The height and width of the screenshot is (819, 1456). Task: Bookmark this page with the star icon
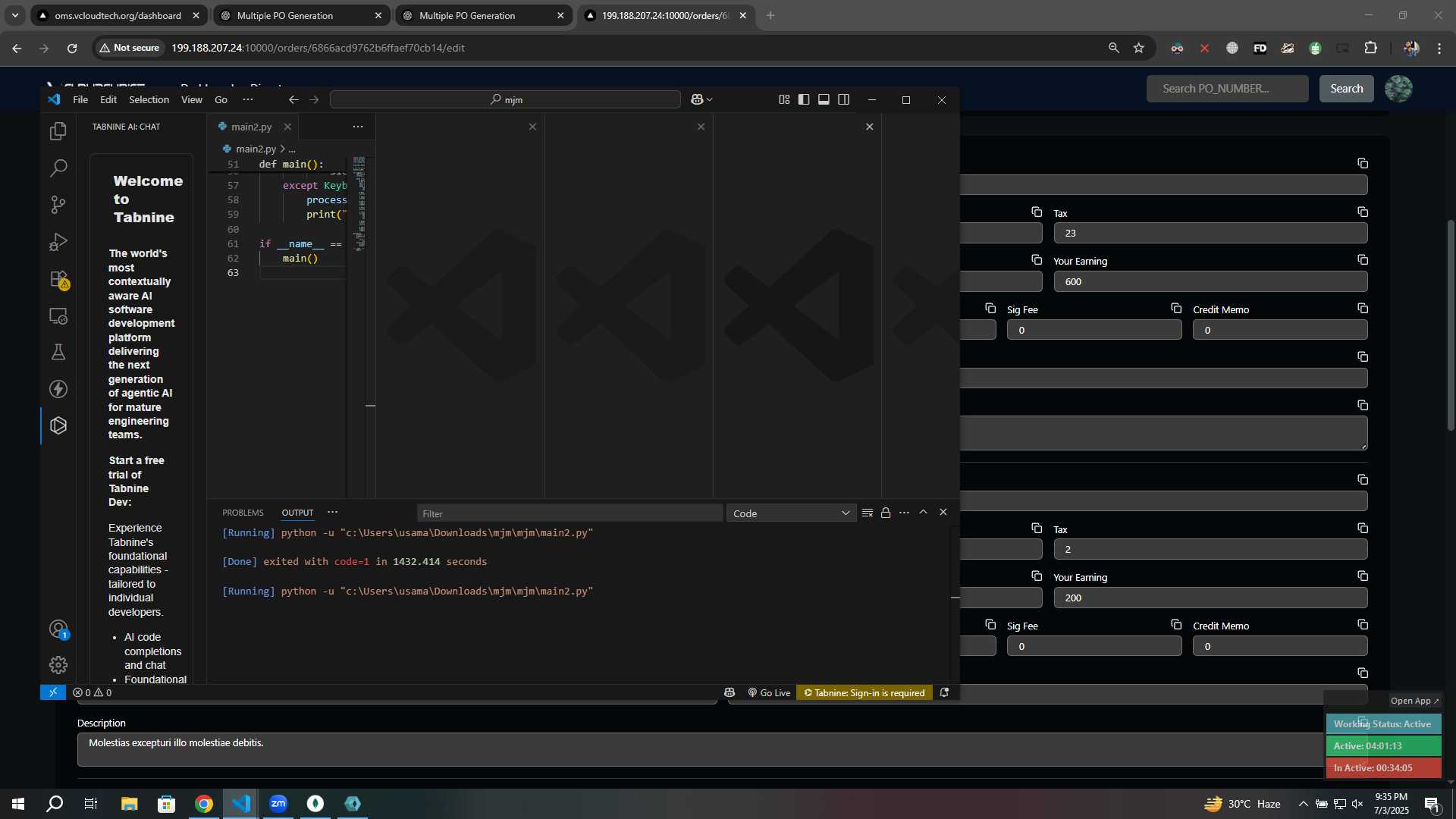click(x=1138, y=48)
